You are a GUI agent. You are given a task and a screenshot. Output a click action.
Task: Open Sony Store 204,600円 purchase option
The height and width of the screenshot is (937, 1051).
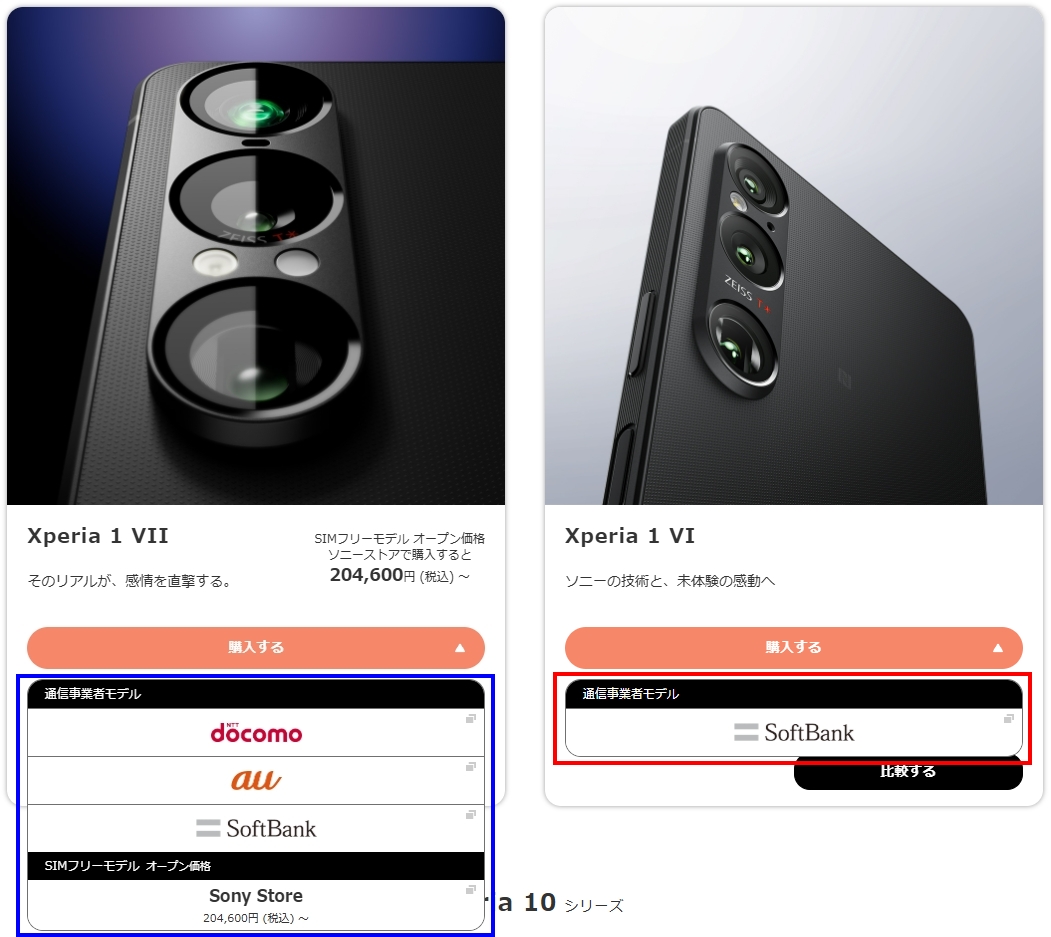pyautogui.click(x=255, y=905)
